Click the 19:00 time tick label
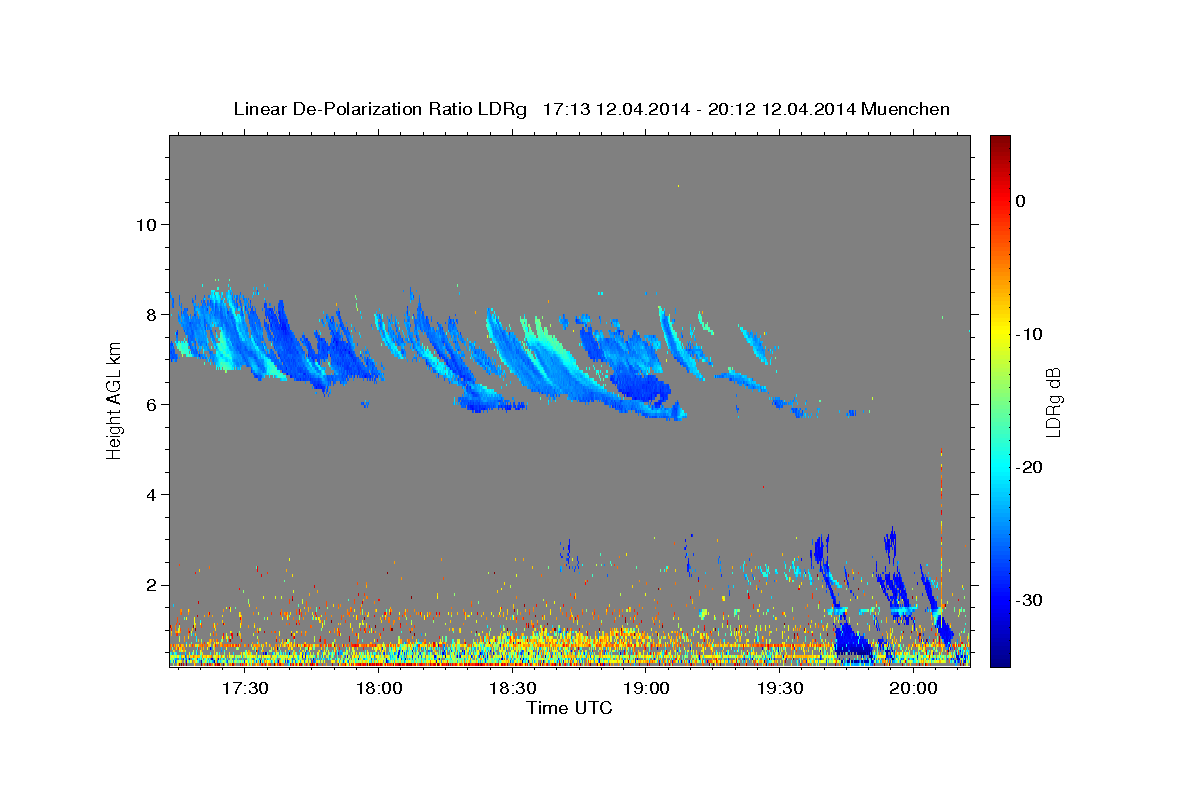The width and height of the screenshot is (1200, 800). coord(646,688)
